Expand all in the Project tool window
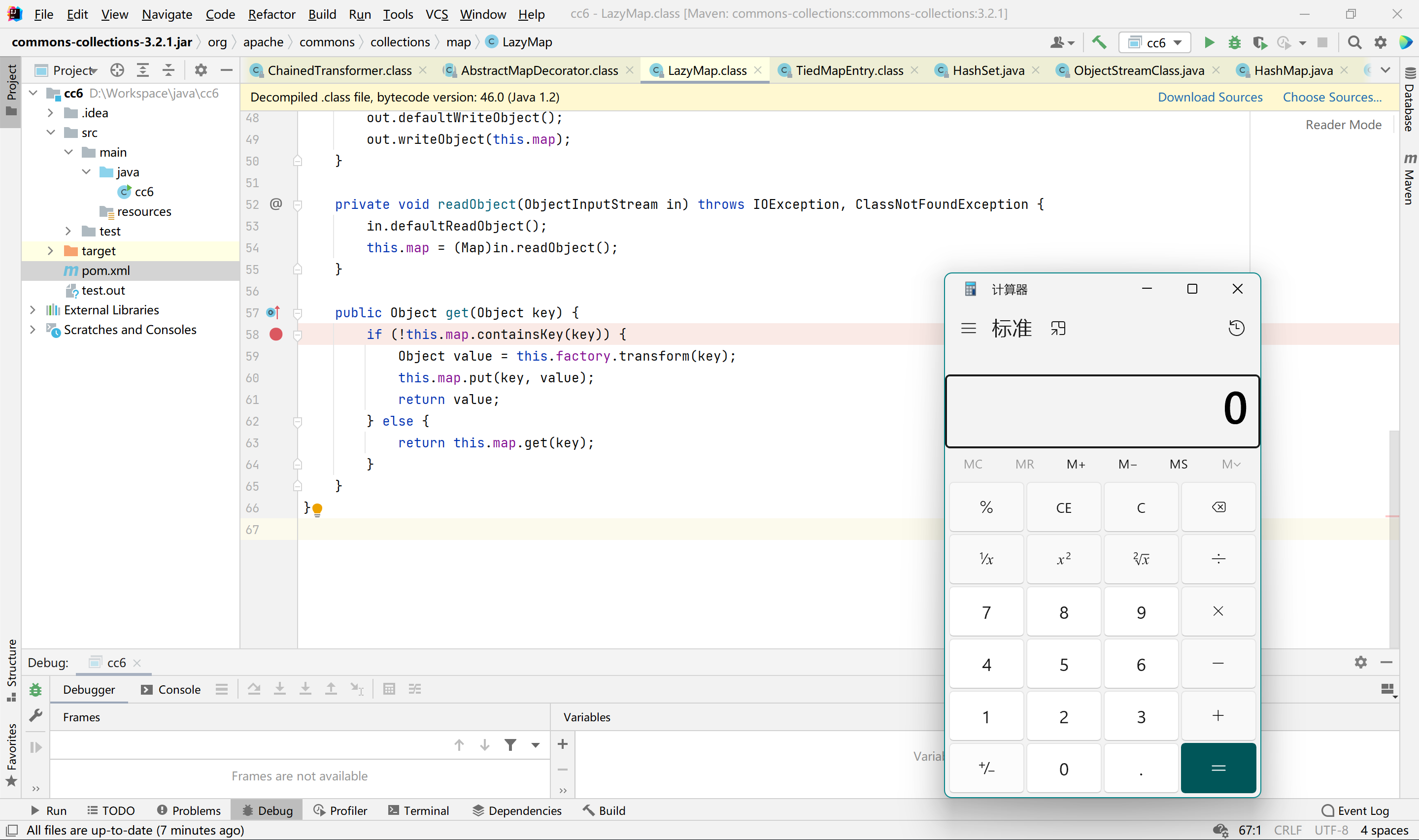 tap(142, 70)
